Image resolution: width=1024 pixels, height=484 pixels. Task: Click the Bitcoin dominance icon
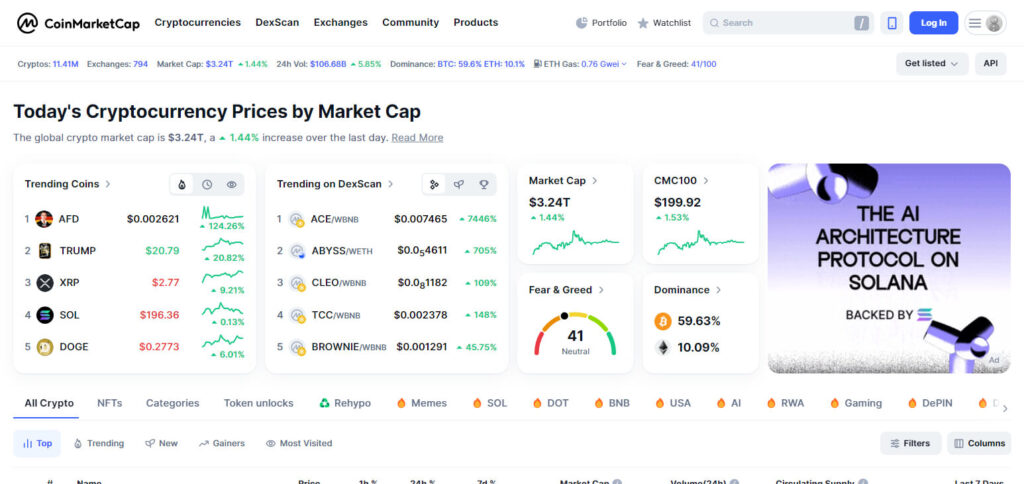663,321
